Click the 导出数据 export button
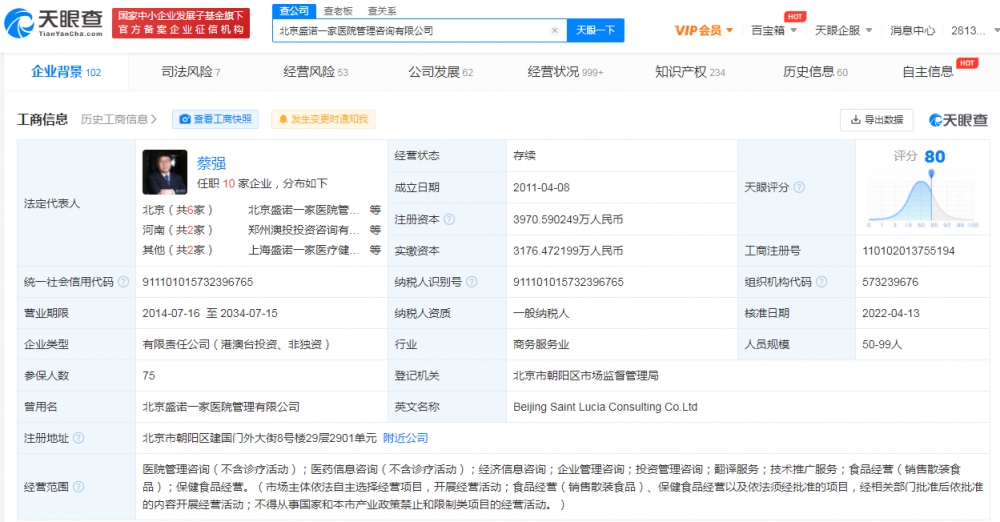The width and height of the screenshot is (1000, 522). 877,120
